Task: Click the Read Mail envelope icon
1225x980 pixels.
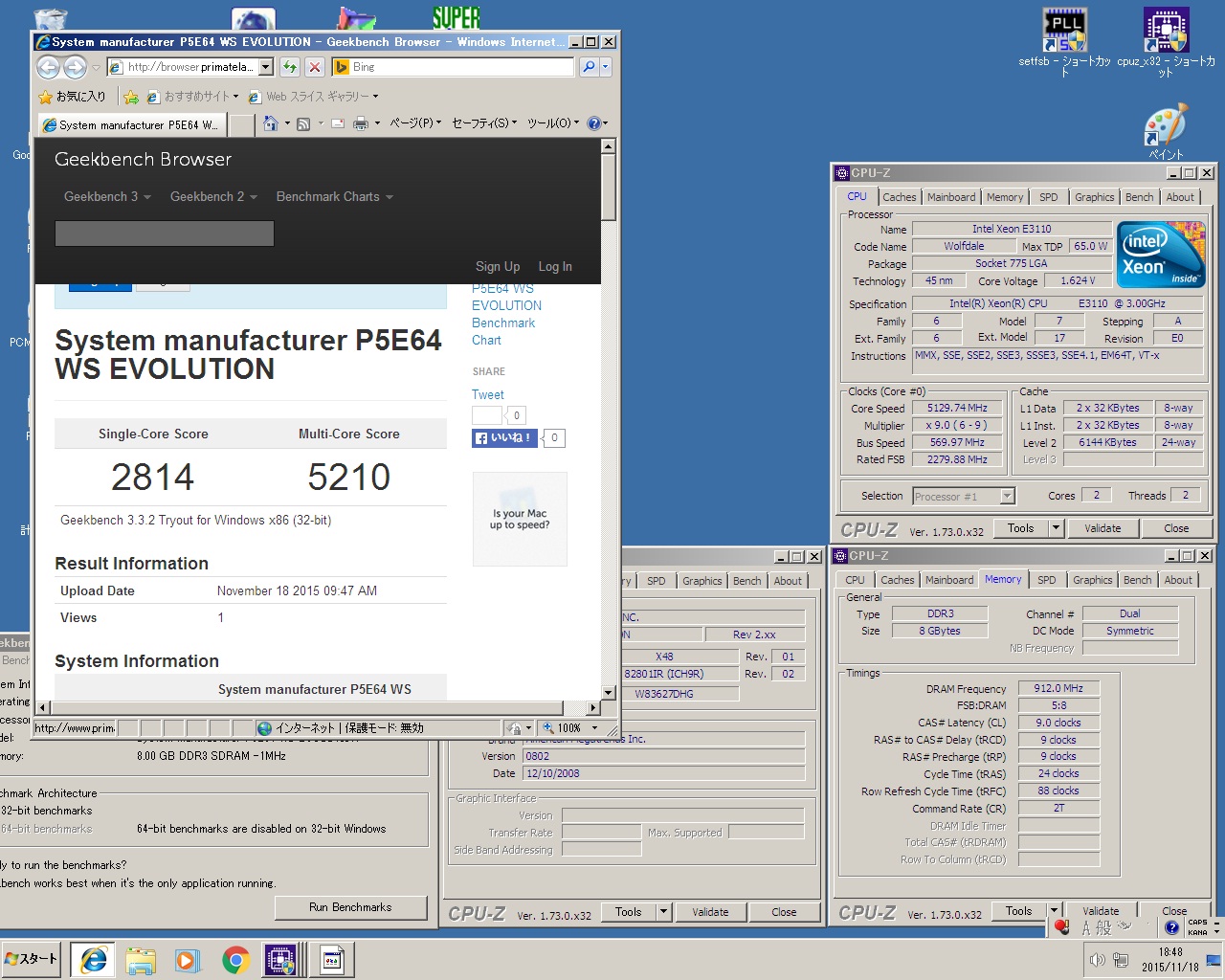Action: [x=336, y=123]
